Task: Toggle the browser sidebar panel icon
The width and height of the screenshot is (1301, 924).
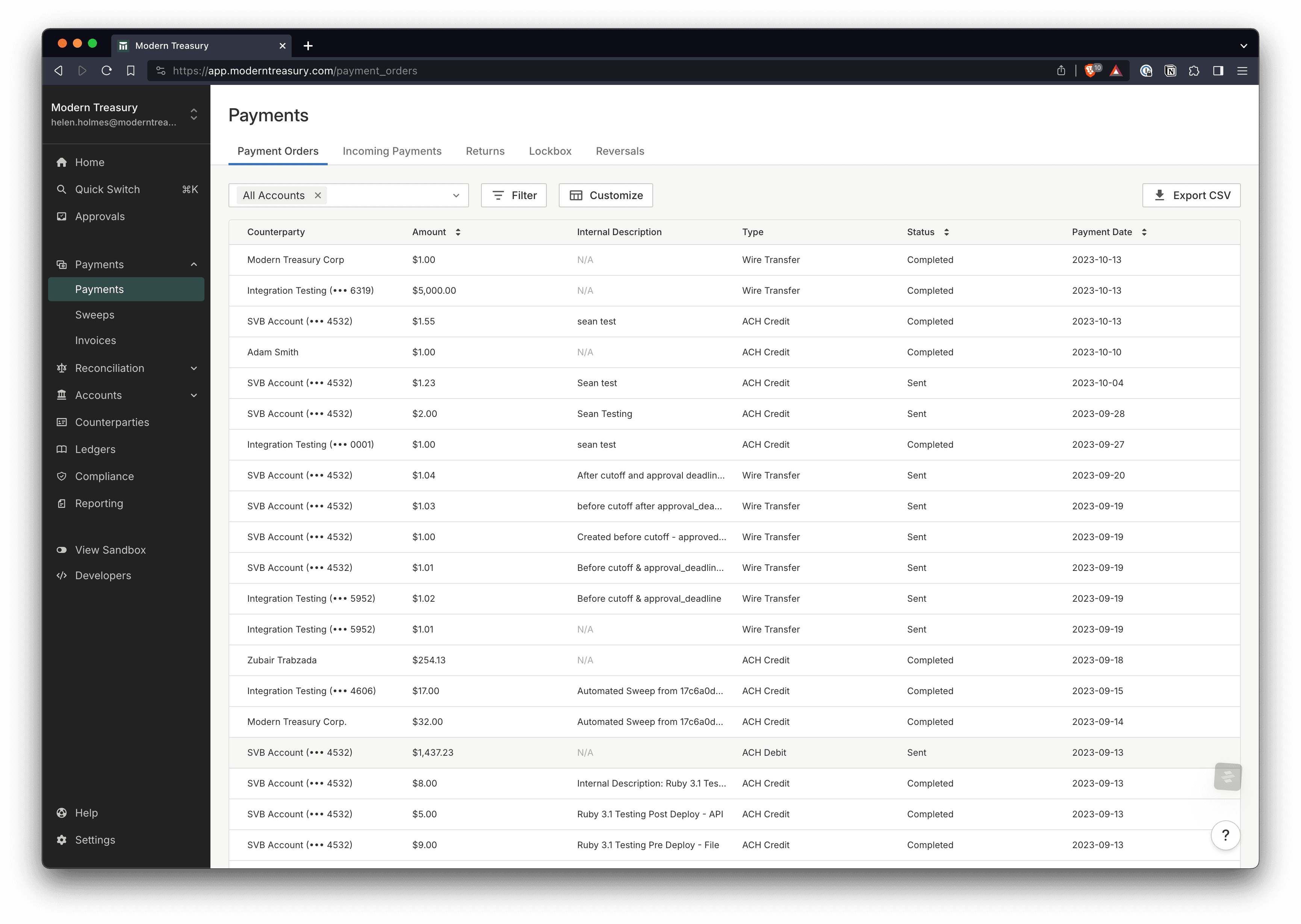Action: tap(1218, 71)
